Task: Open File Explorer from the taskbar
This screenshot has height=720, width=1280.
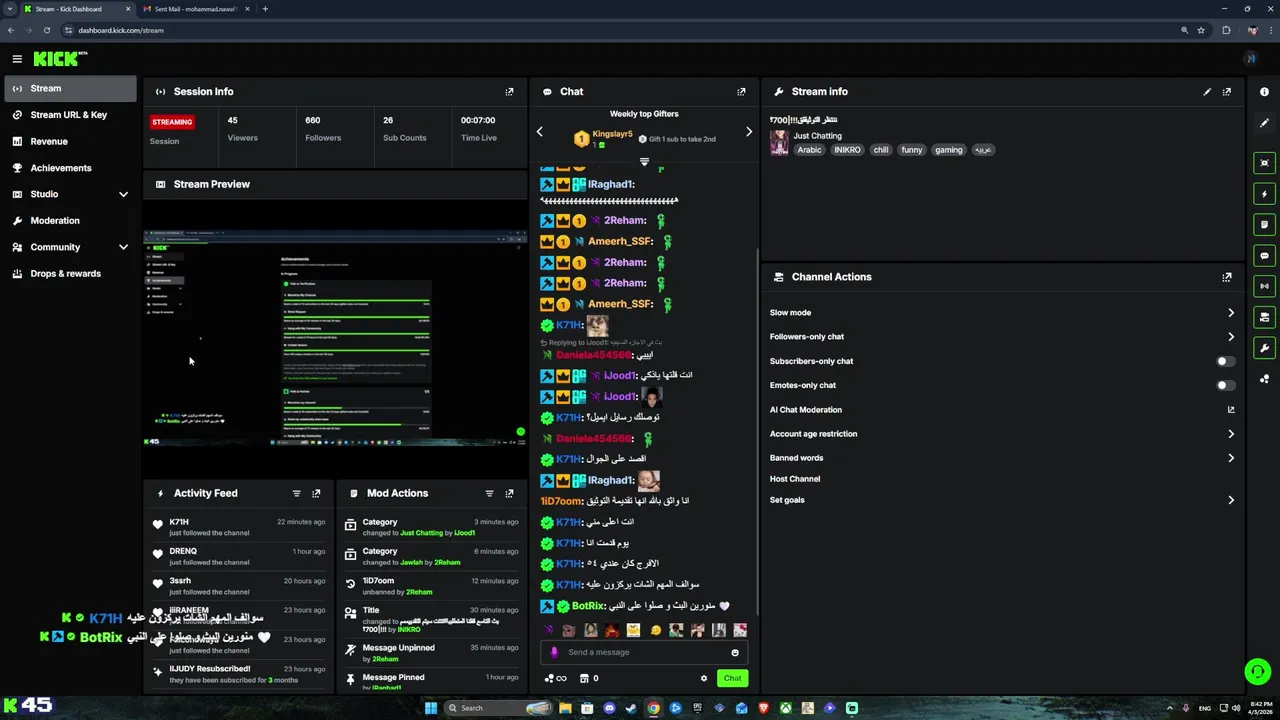Action: coord(565,708)
